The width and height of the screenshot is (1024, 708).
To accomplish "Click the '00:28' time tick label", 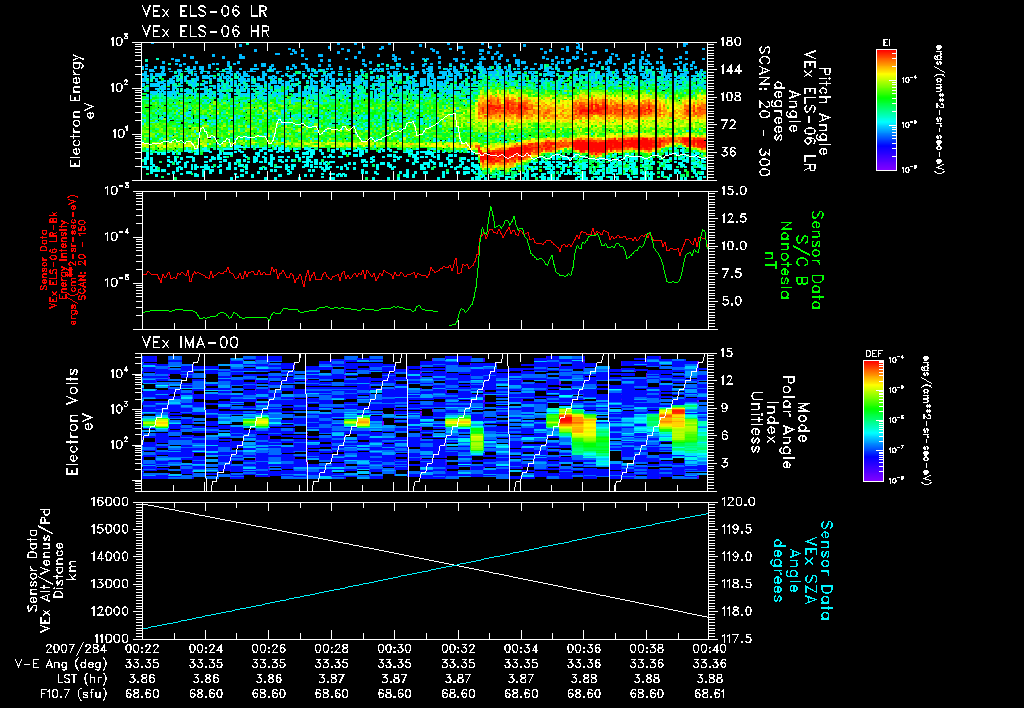I will point(331,649).
